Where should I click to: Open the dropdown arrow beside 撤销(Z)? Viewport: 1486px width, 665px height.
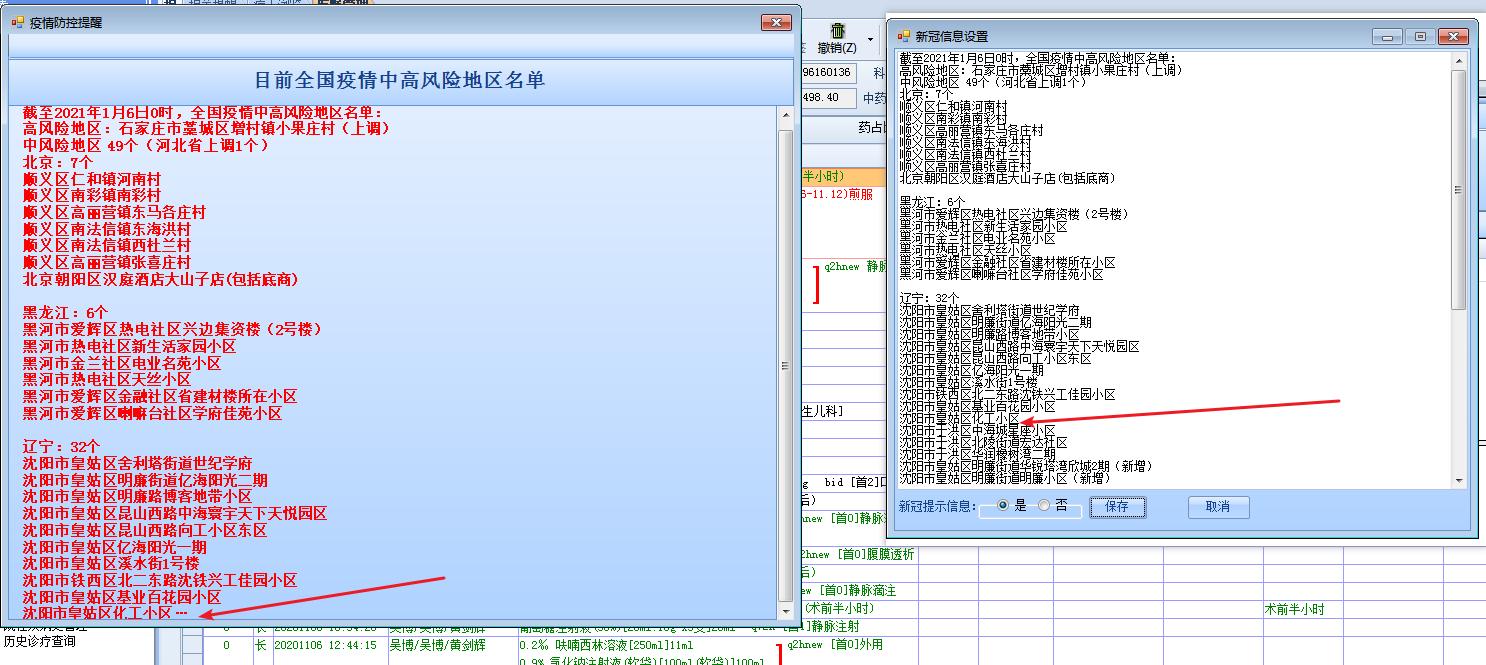(870, 40)
